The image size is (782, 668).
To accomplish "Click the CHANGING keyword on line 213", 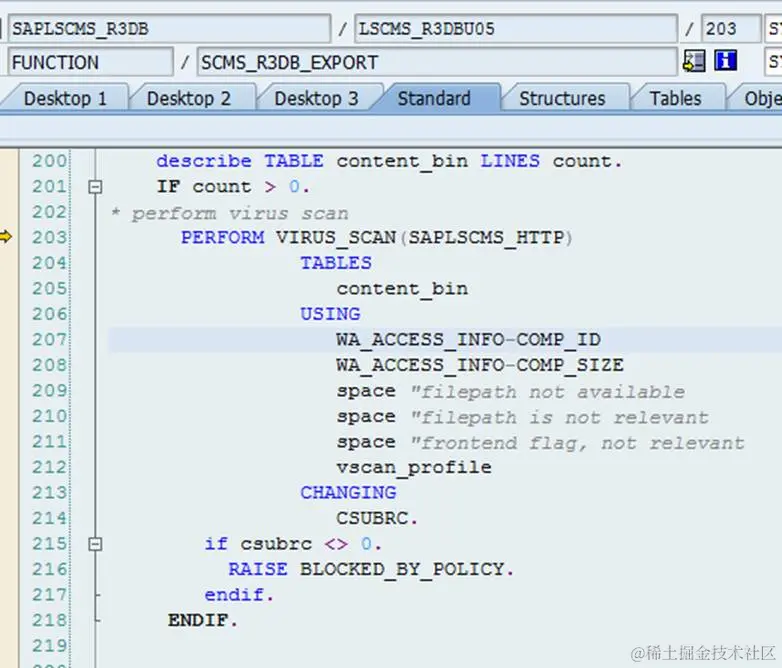I will [x=348, y=492].
